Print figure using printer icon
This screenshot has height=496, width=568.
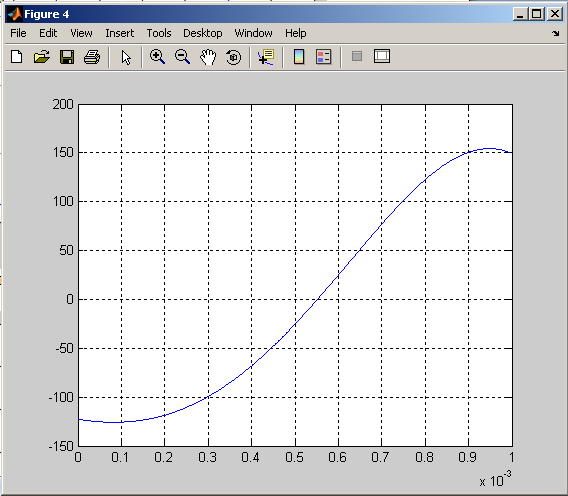click(92, 57)
